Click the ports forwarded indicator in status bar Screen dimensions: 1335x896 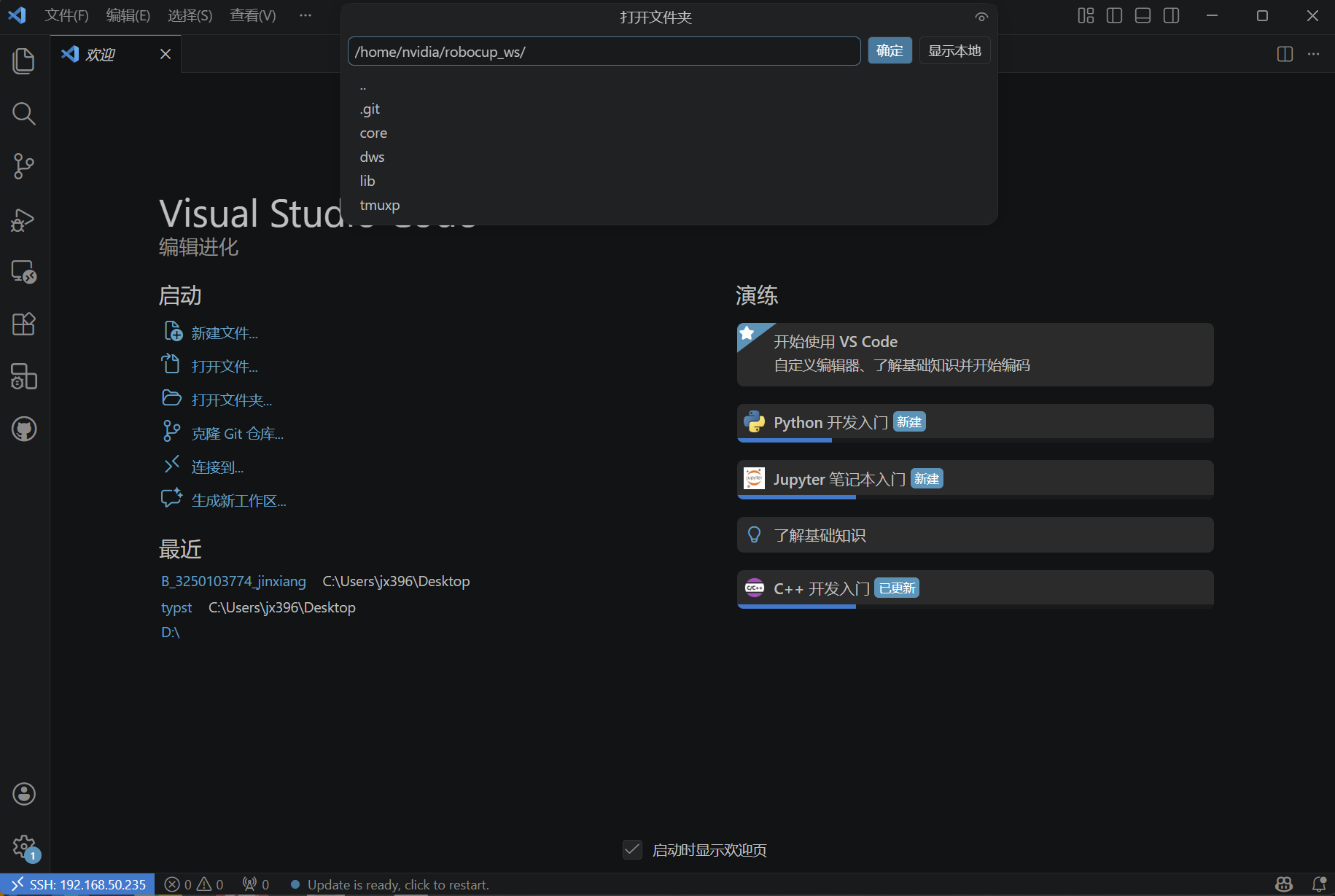(x=256, y=884)
